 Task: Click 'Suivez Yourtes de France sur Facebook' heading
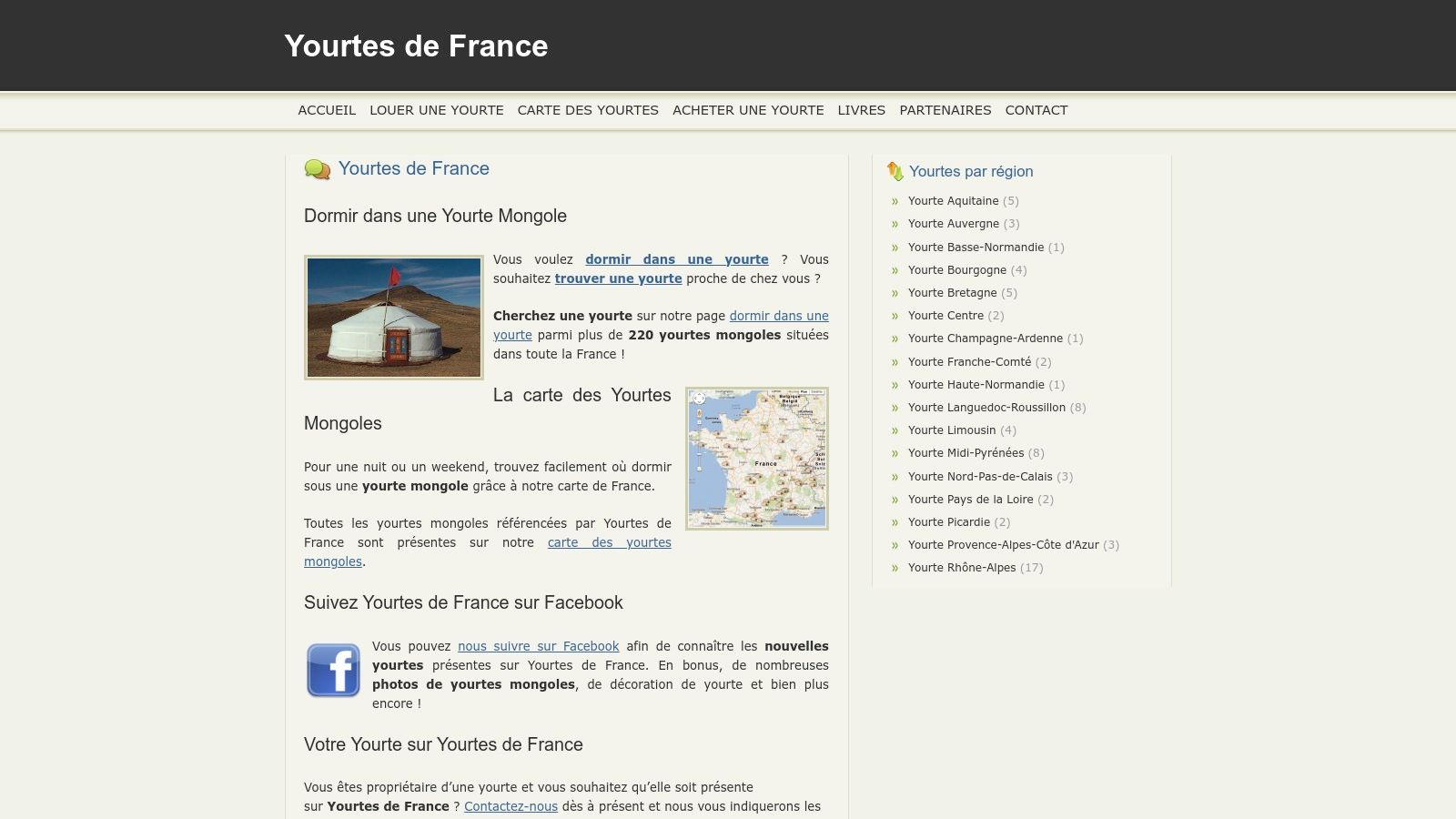coord(463,602)
